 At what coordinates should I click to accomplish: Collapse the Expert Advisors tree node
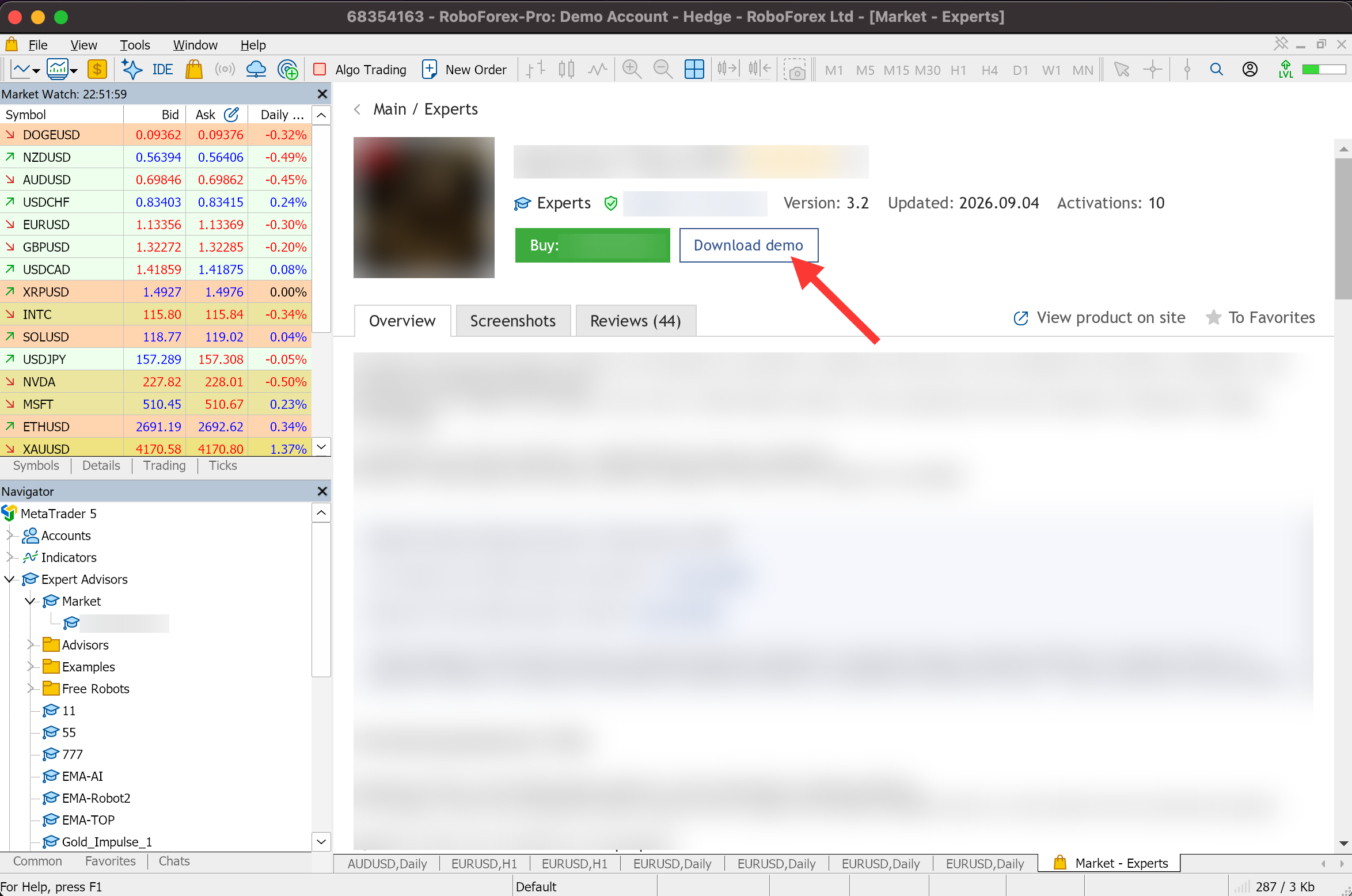click(x=9, y=579)
